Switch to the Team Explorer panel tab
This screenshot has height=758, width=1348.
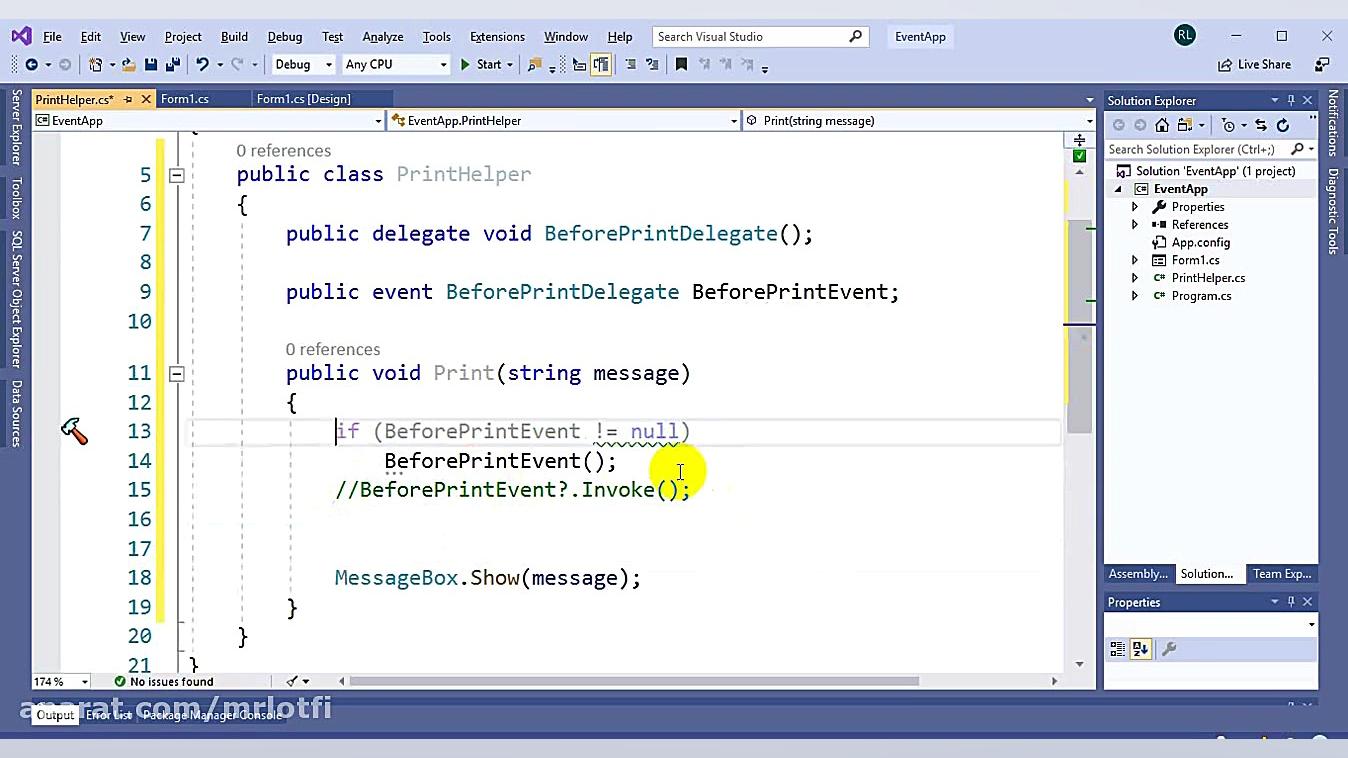(1282, 574)
